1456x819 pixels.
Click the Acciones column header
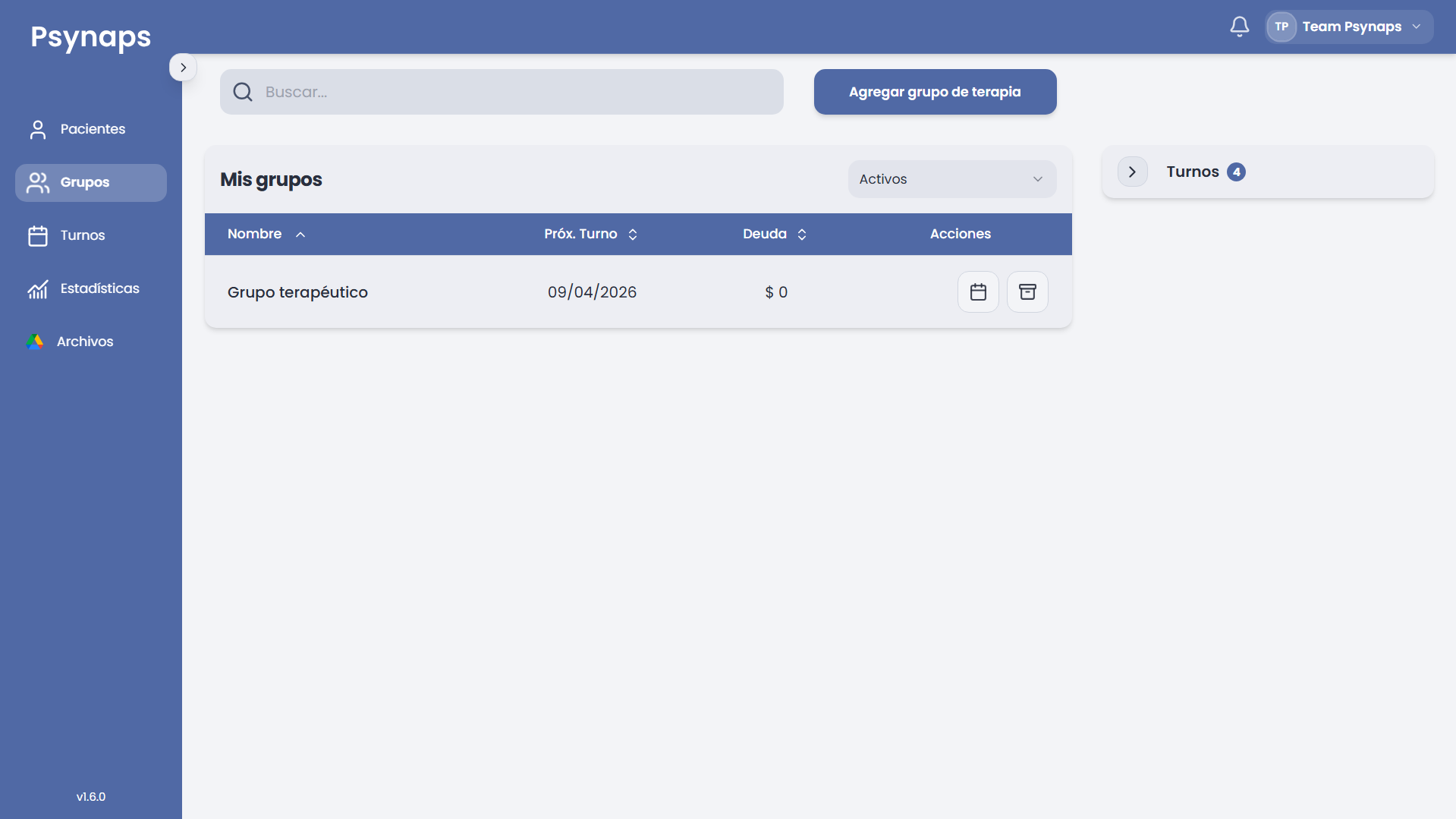[x=961, y=234]
